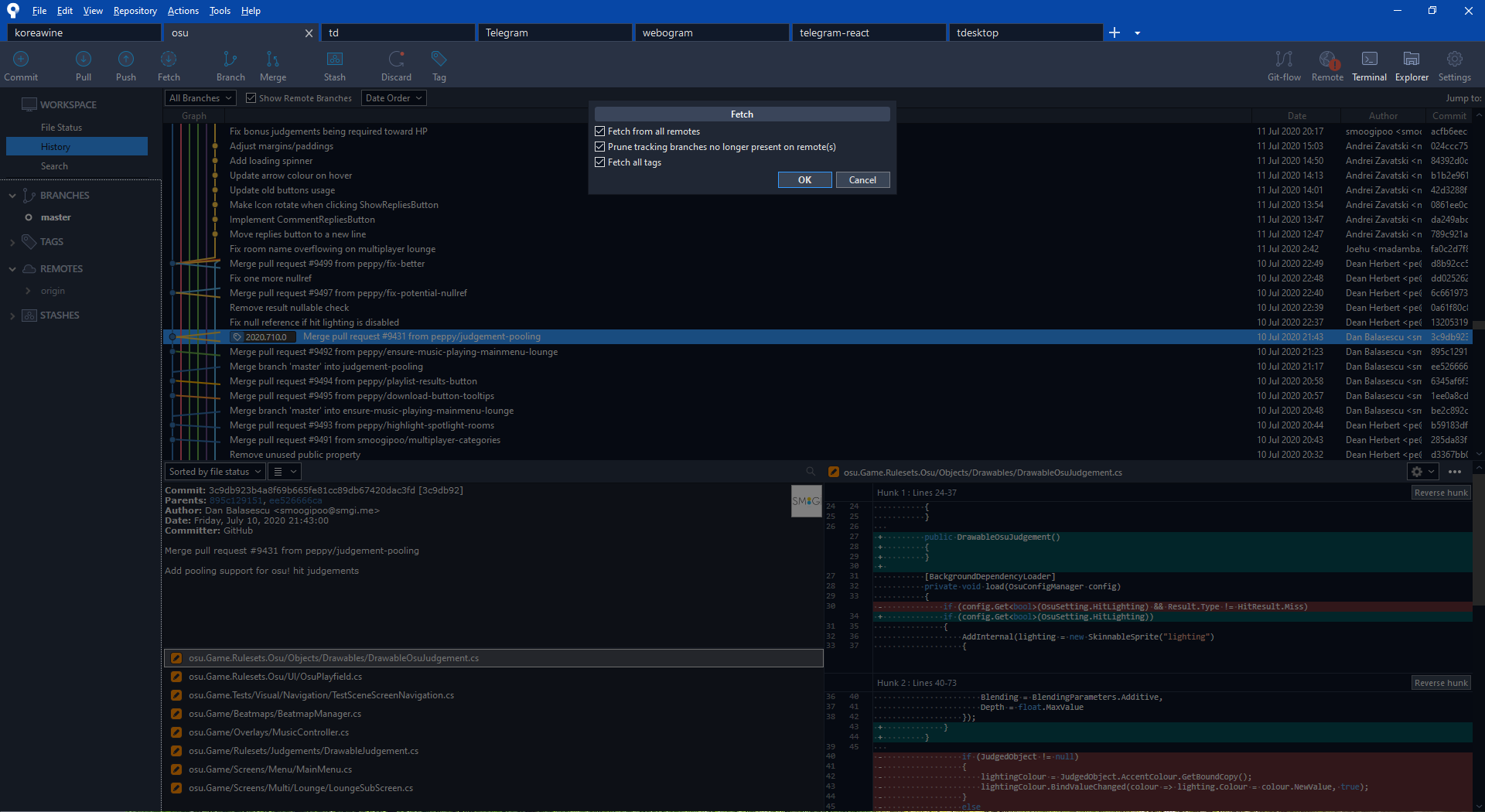The height and width of the screenshot is (812, 1485).
Task: Open parent commit 895c129151 link
Action: coord(236,500)
